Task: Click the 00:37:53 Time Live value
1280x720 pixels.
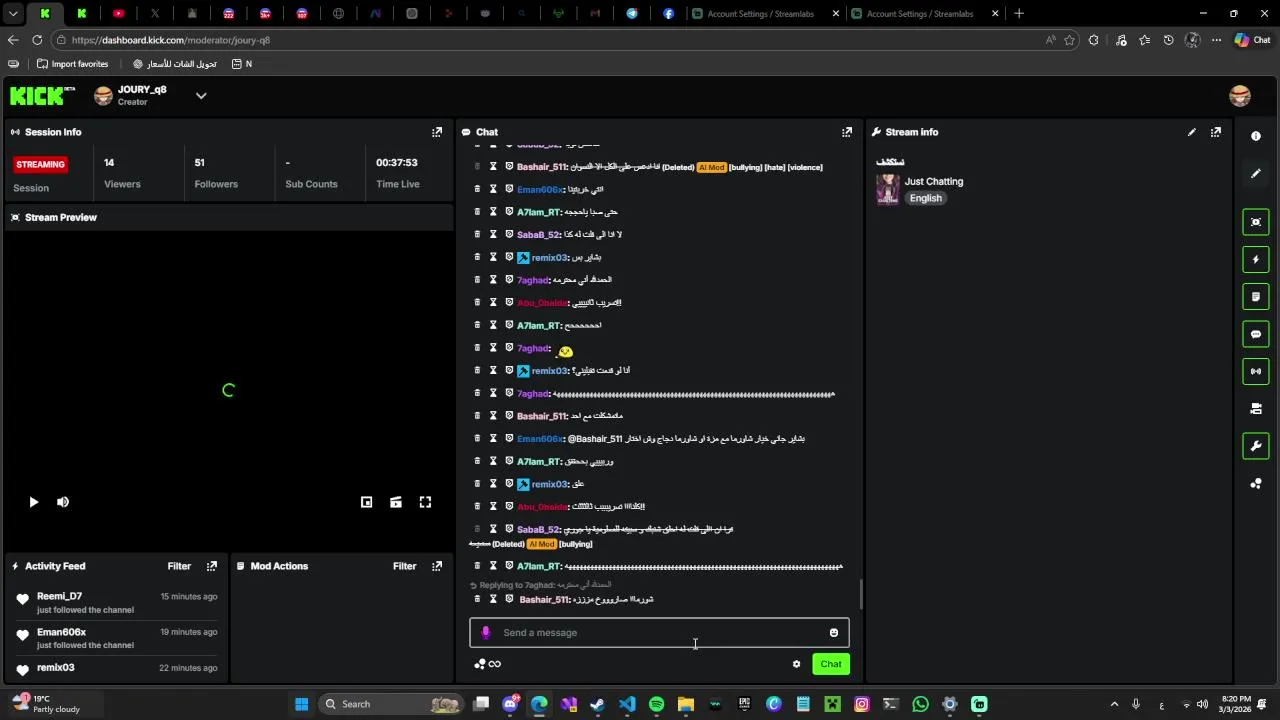Action: pos(397,162)
